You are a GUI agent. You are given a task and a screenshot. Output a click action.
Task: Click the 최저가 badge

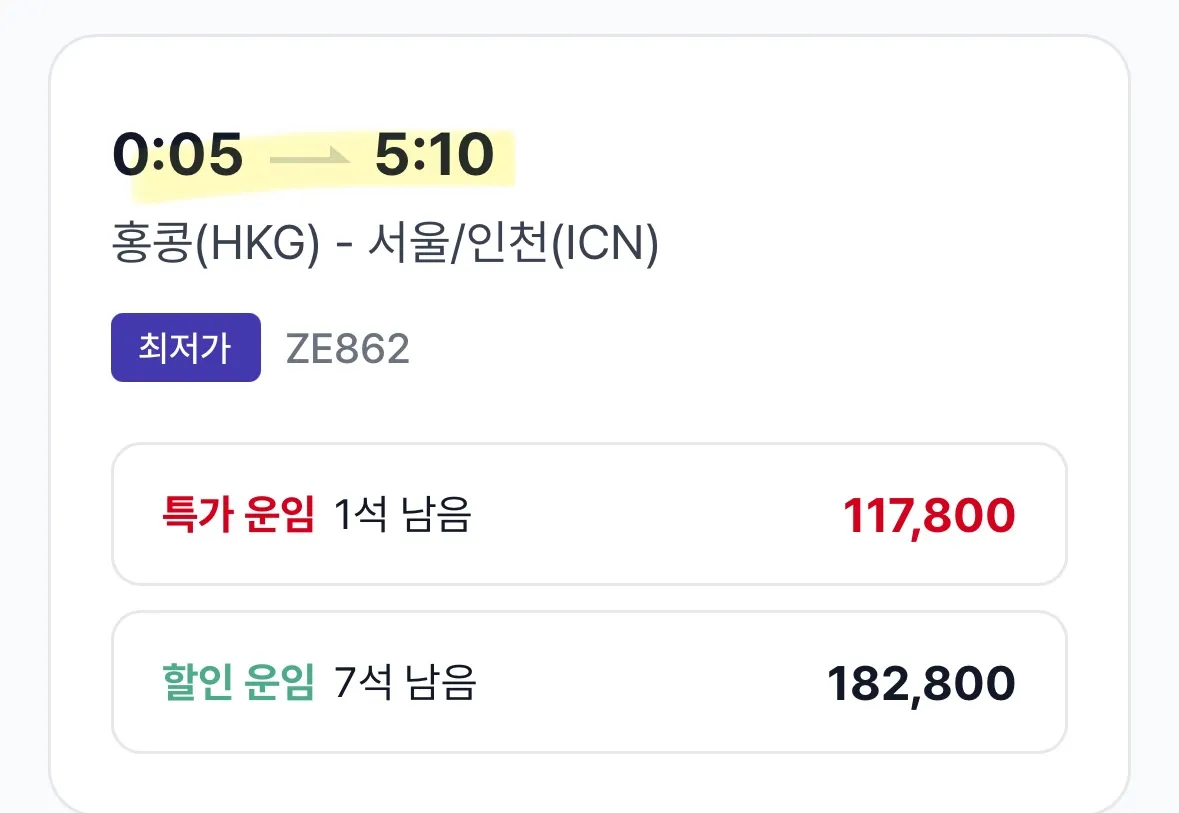point(185,348)
